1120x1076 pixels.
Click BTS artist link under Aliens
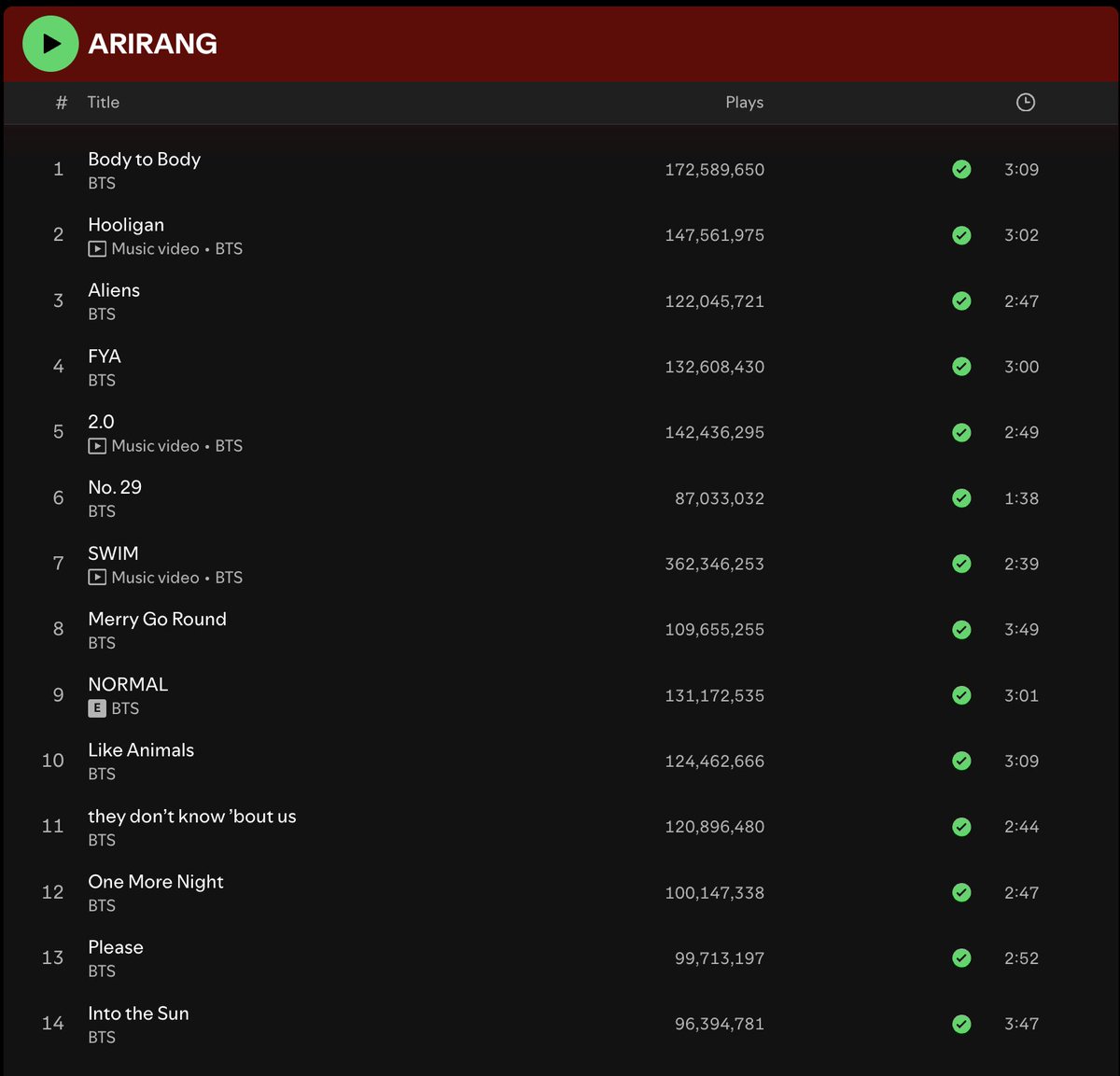pyautogui.click(x=102, y=314)
